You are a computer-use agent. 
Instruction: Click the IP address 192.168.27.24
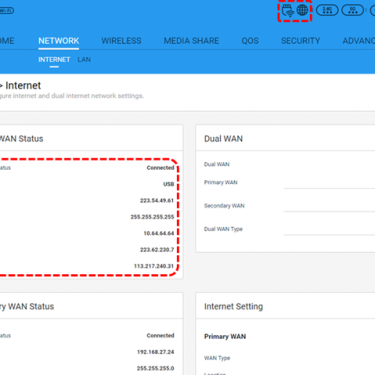[x=156, y=352]
